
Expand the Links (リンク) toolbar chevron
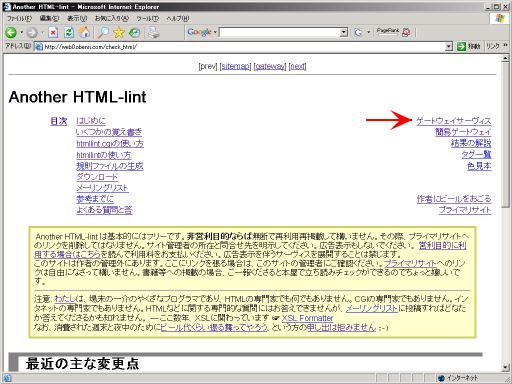pos(505,45)
